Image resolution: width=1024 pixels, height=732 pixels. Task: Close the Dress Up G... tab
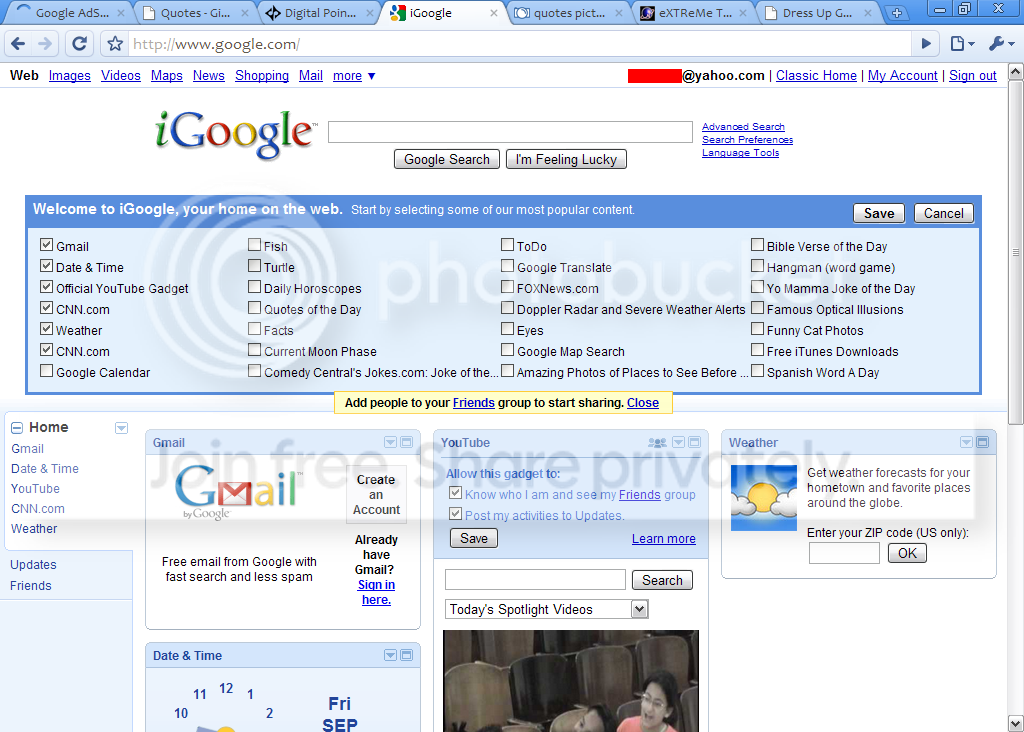tap(868, 13)
